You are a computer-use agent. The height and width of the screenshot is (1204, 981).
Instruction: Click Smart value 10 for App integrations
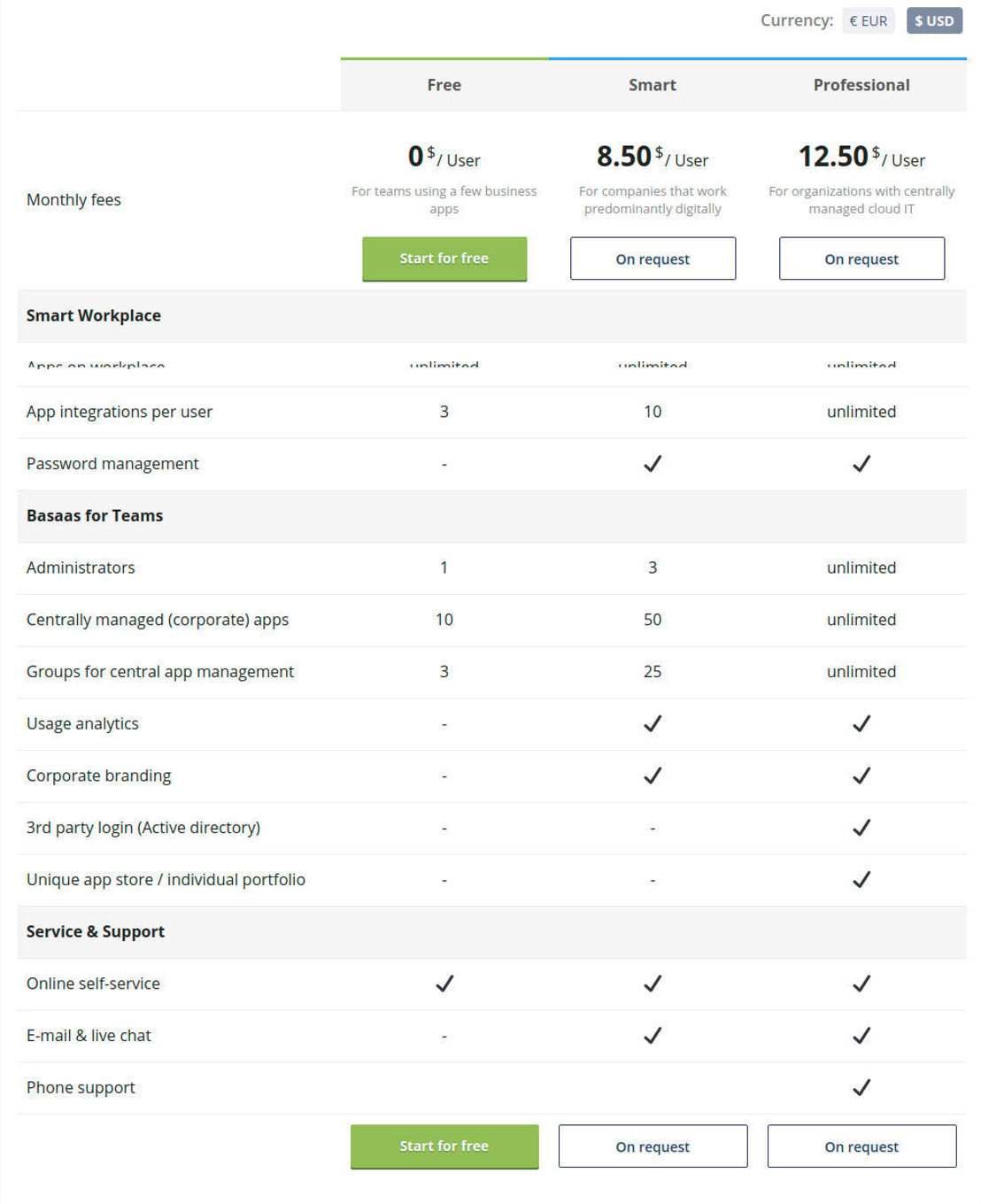[653, 412]
